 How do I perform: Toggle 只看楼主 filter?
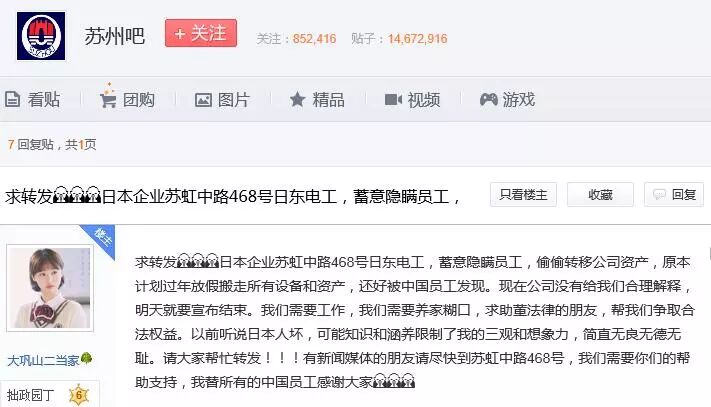(x=523, y=194)
